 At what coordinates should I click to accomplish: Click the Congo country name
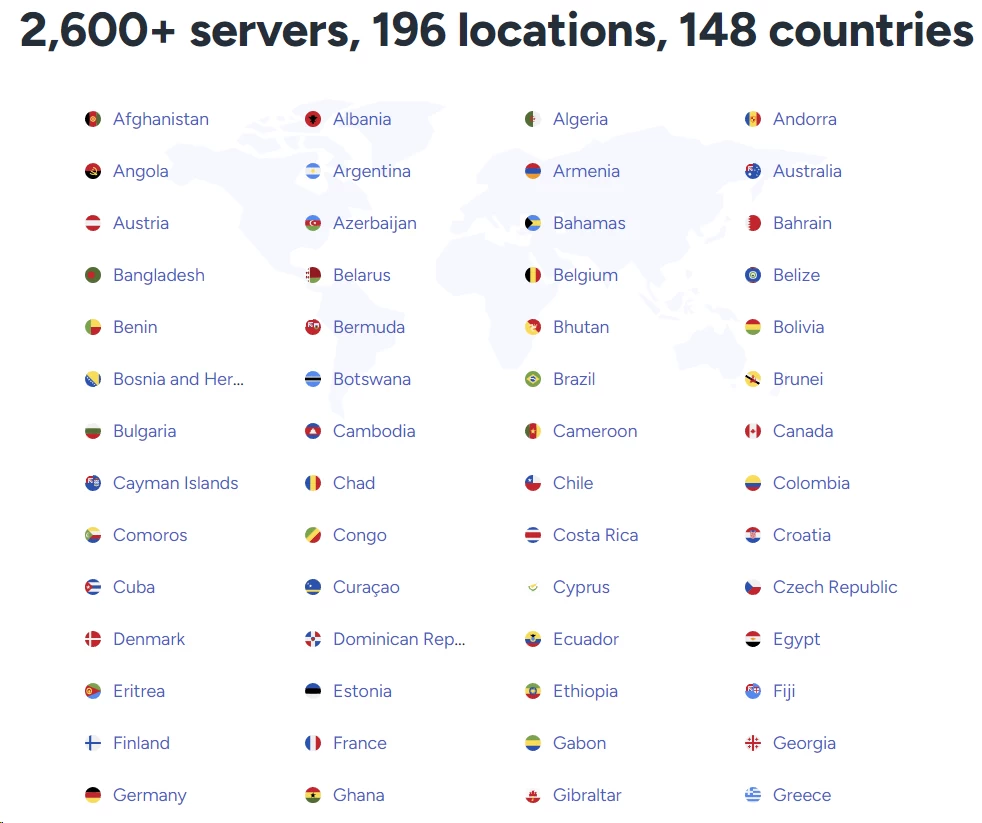(x=359, y=535)
